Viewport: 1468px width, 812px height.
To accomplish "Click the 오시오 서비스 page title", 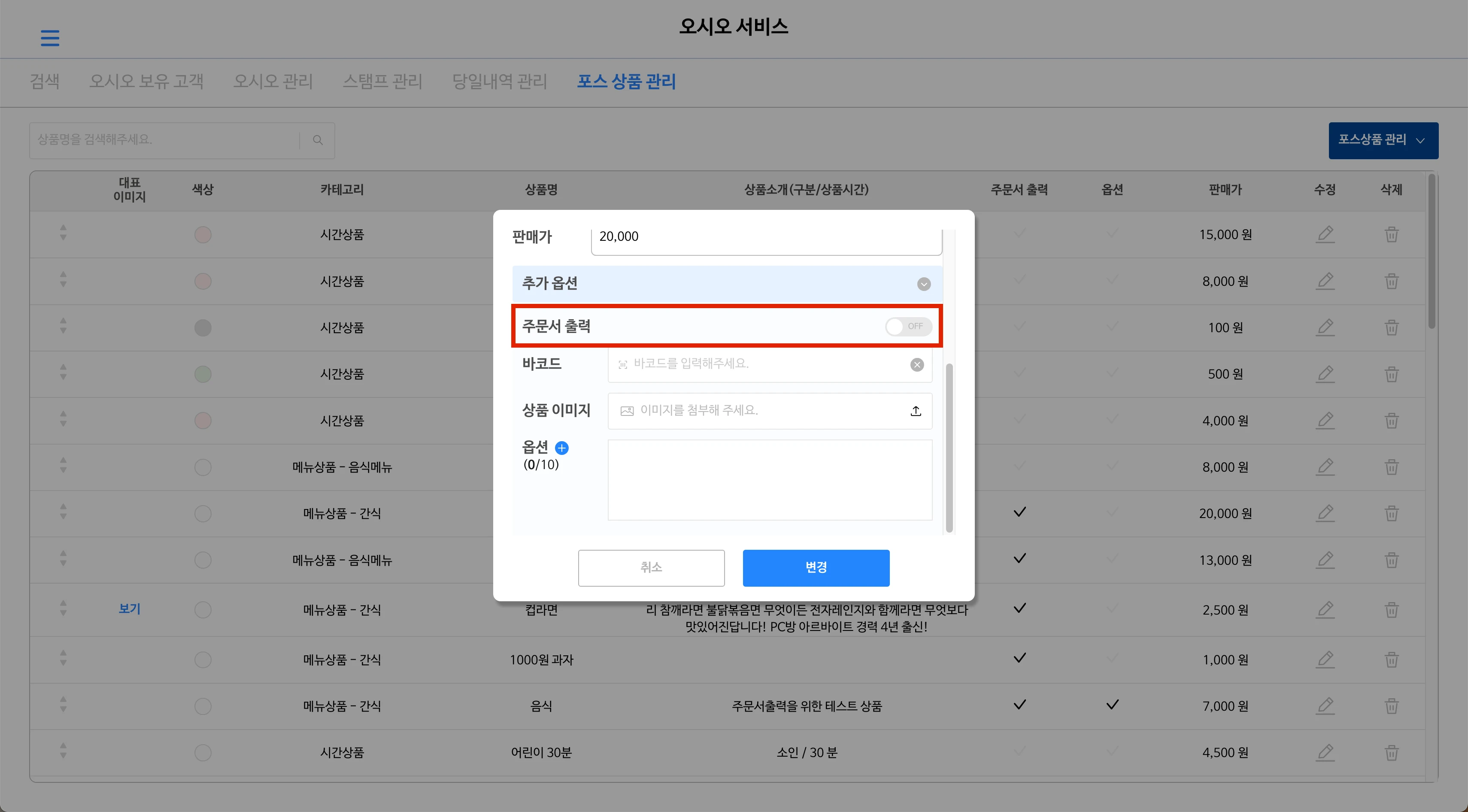I will [734, 26].
